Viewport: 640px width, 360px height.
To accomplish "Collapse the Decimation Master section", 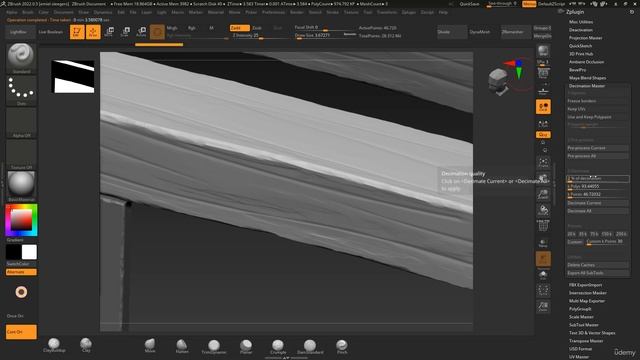I will point(587,86).
